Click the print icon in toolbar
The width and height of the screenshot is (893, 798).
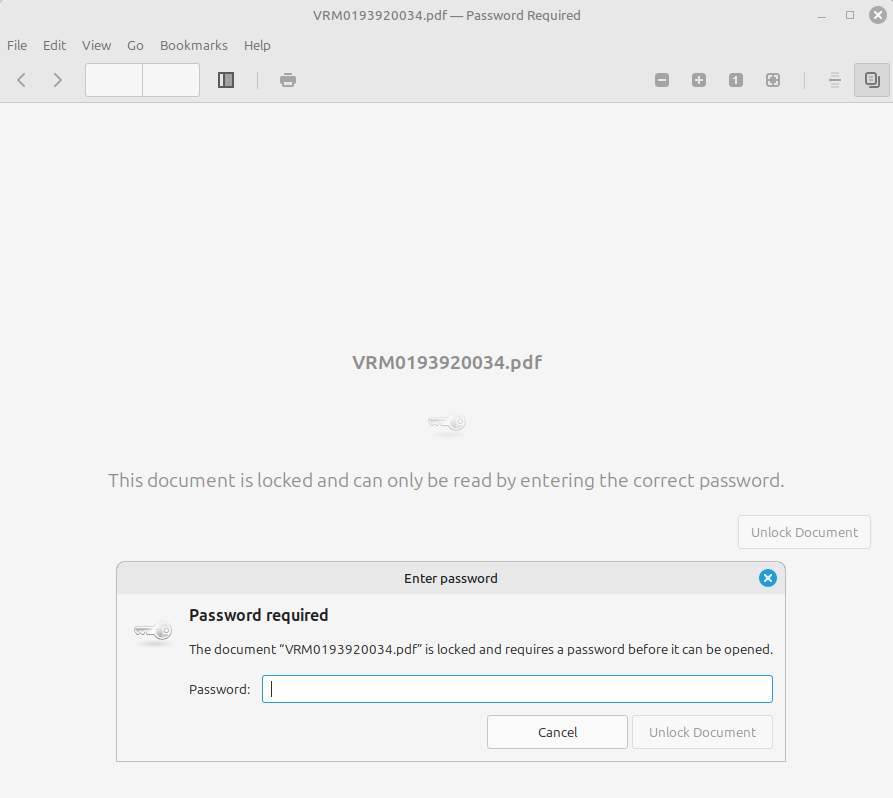(288, 80)
